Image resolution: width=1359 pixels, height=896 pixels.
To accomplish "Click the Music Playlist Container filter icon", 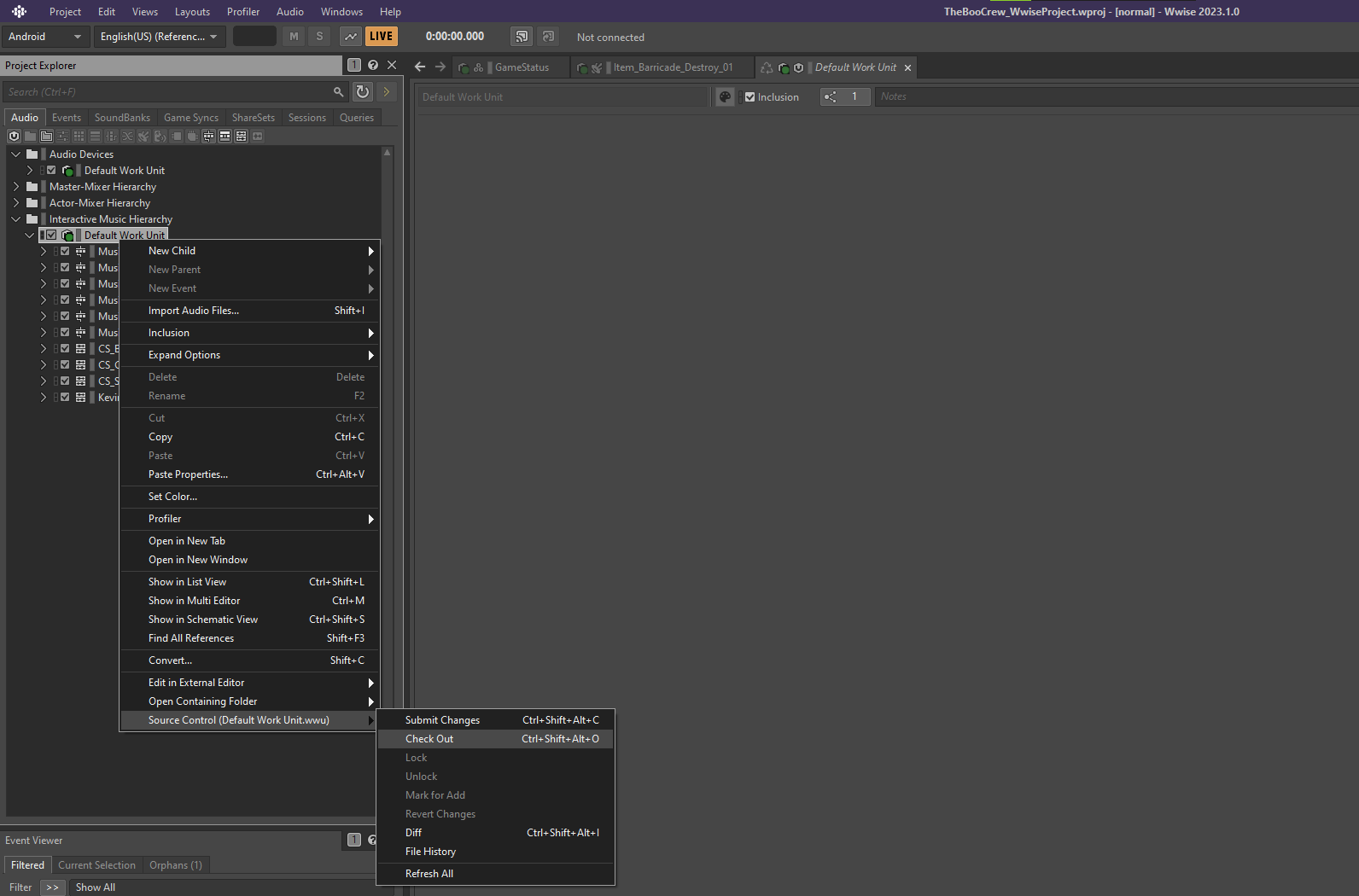I will (225, 136).
